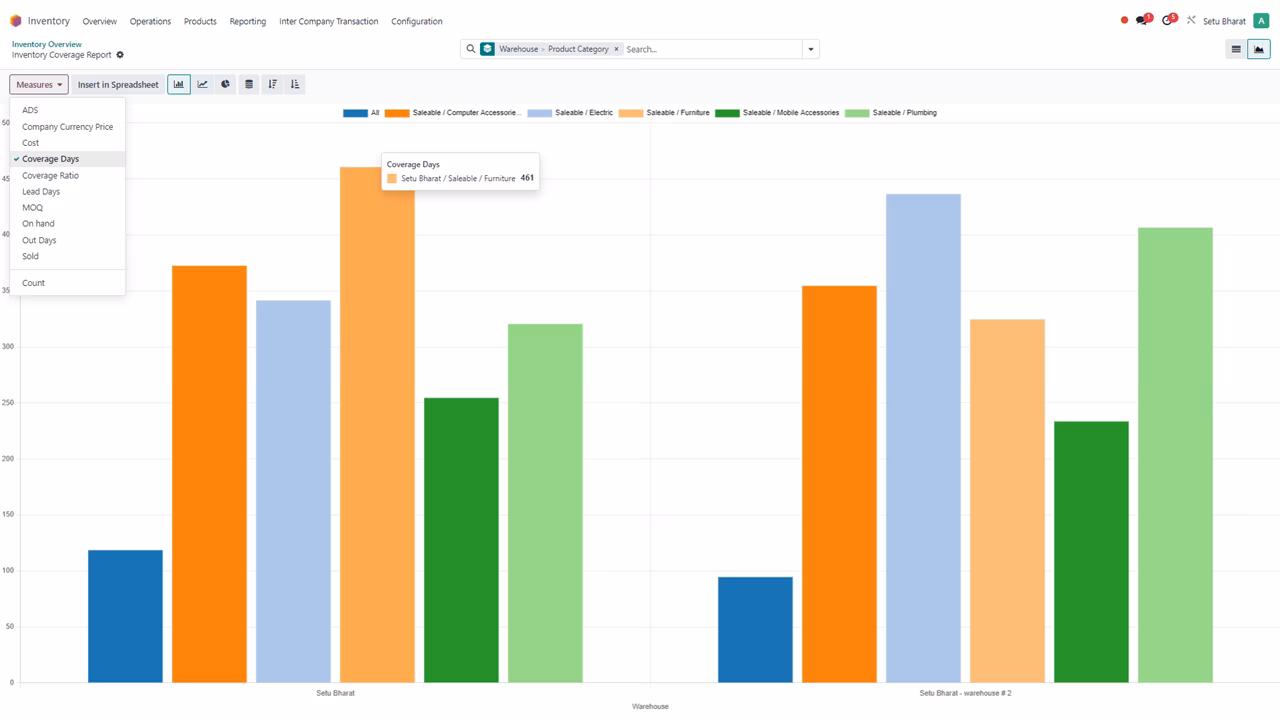Open the conversations chat icon

pos(1143,20)
